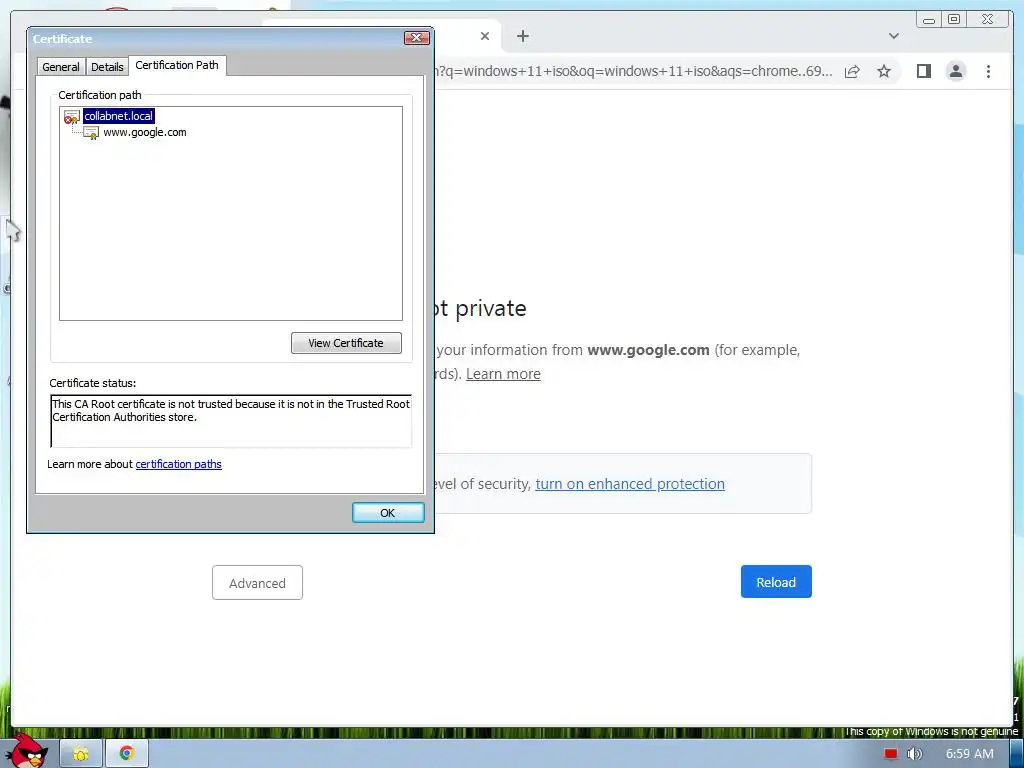1024x768 pixels.
Task: Close the Chrome window
Action: click(987, 20)
